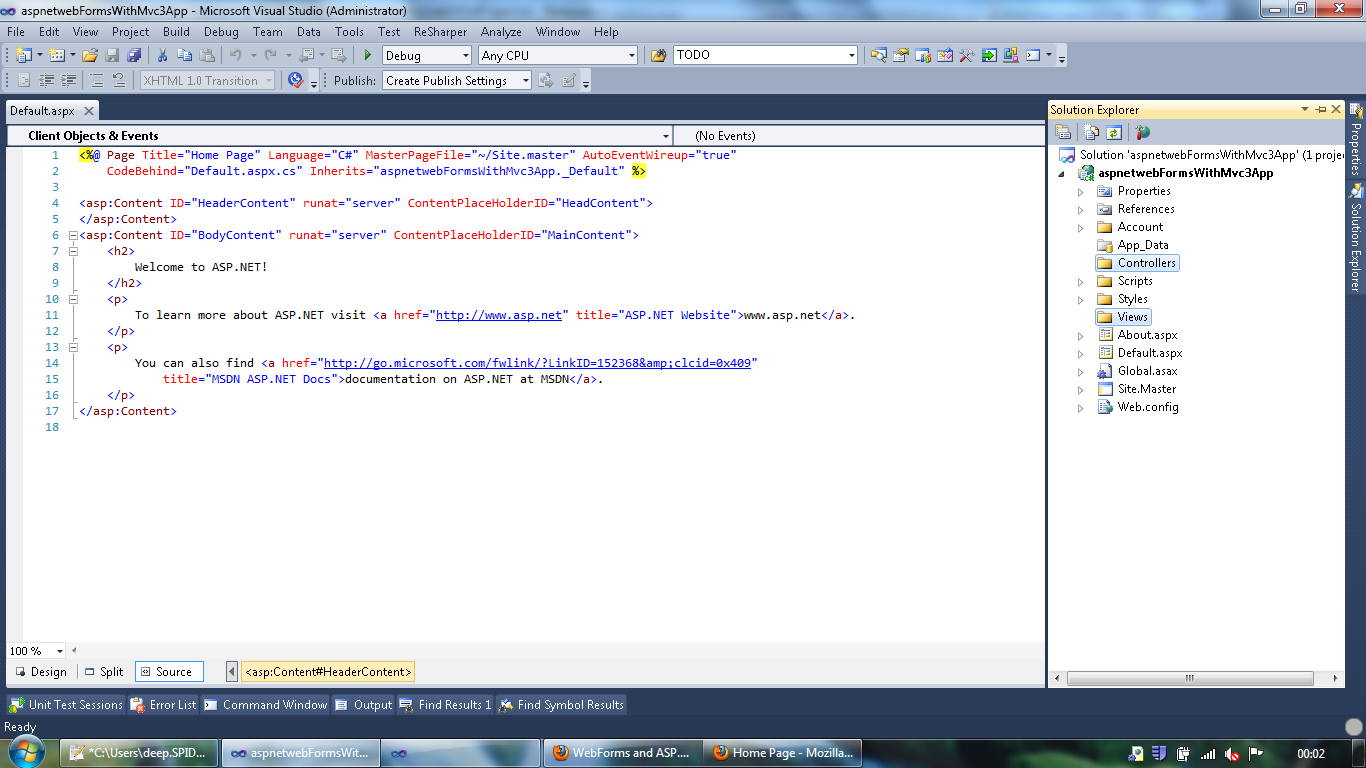Start debugging with the green play icon

[368, 55]
